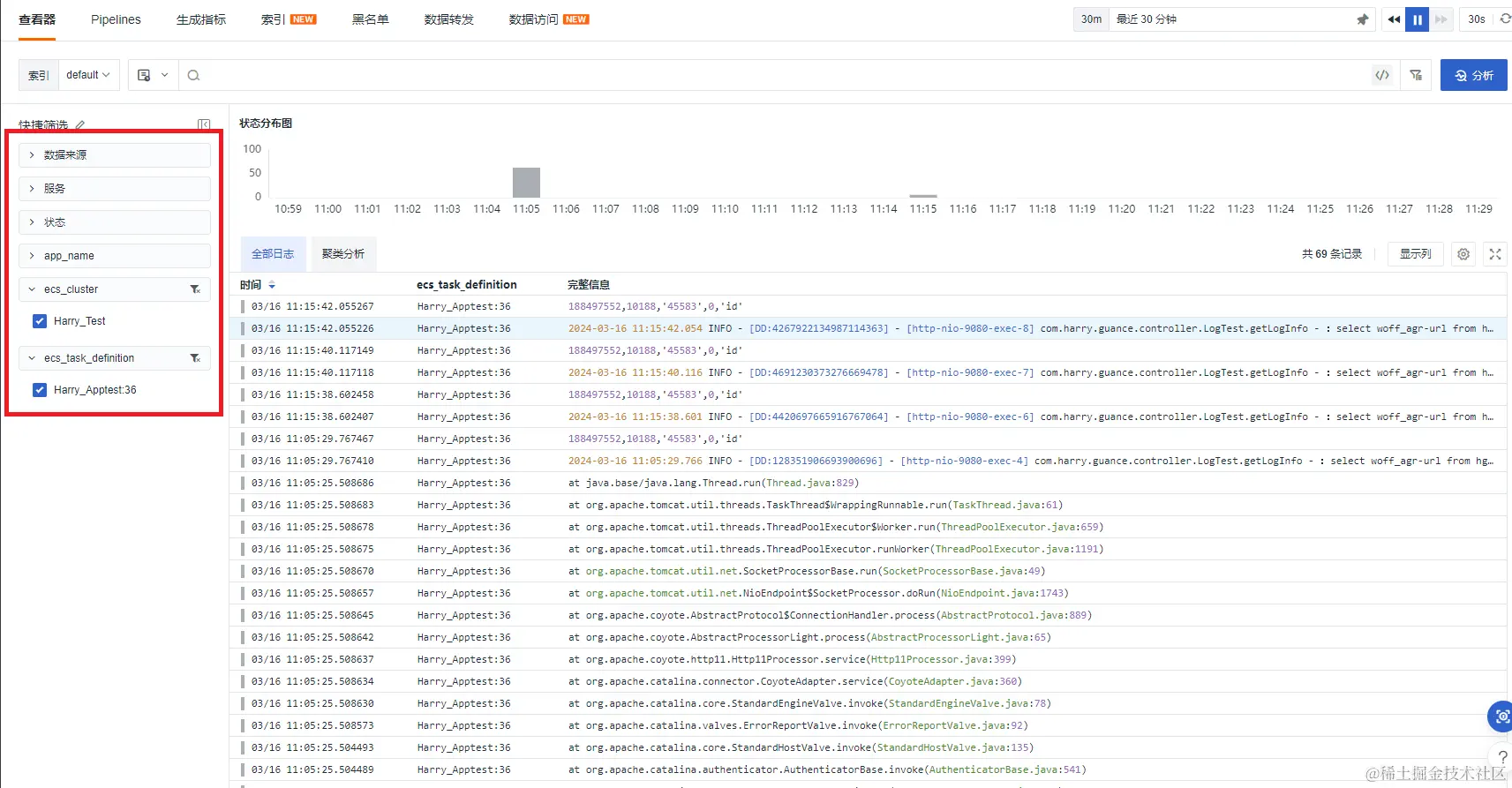
Task: Click the 显示列 button
Action: (1416, 254)
